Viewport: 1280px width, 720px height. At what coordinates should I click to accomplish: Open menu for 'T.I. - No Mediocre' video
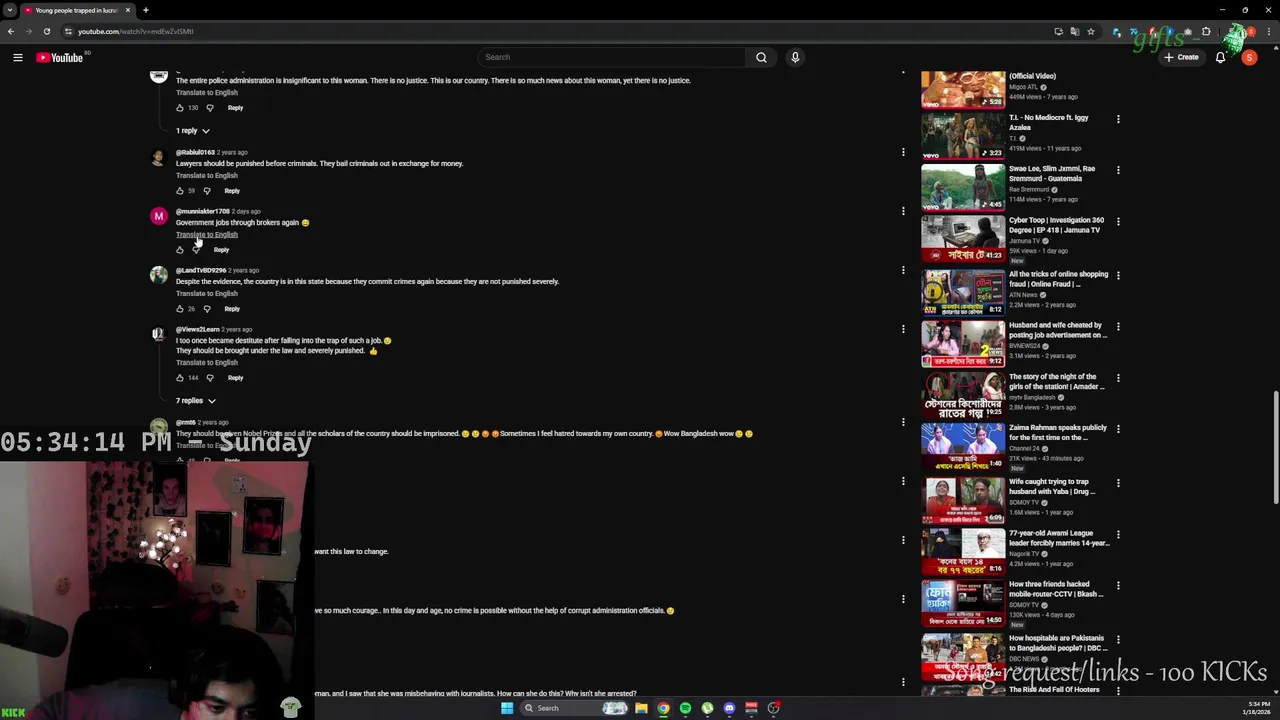tap(1118, 119)
